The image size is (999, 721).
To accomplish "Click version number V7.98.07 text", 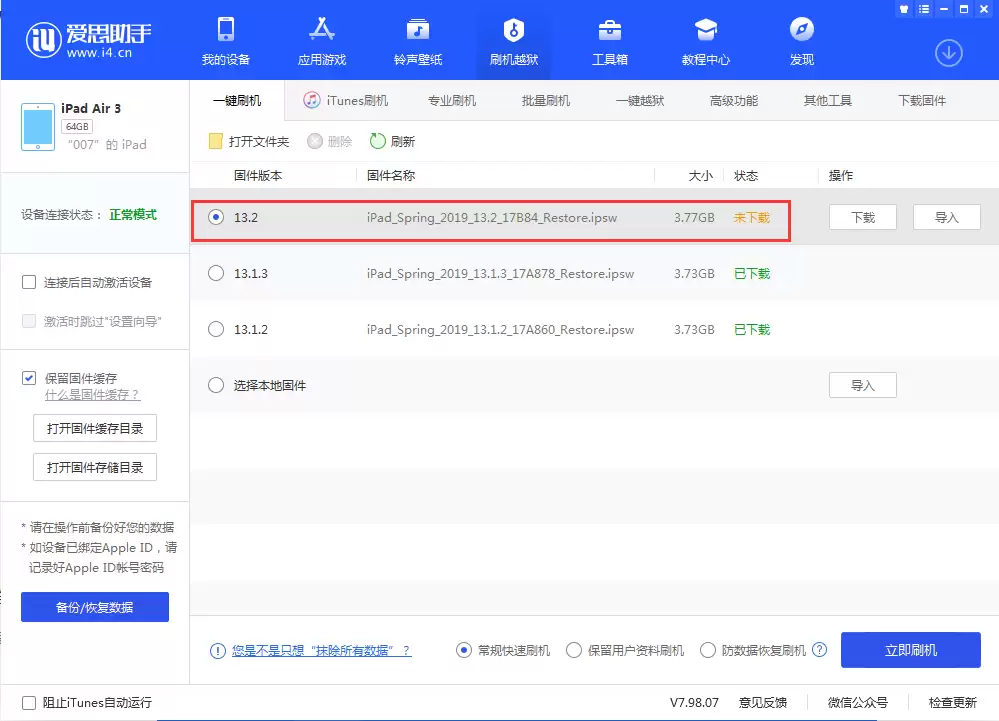I will coord(694,703).
